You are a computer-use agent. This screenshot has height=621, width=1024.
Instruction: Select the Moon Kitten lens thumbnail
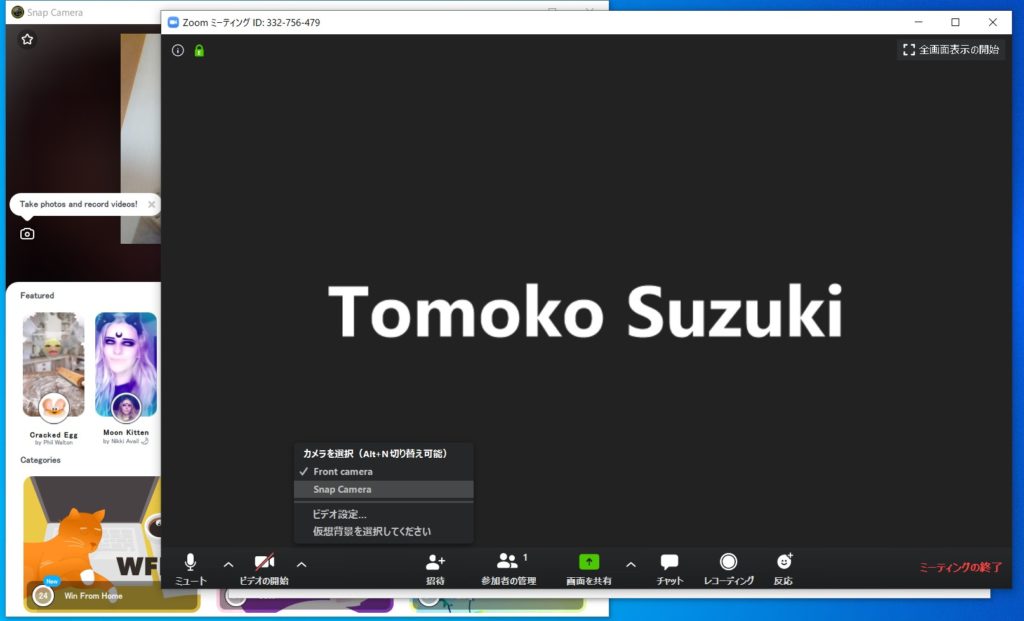click(126, 364)
